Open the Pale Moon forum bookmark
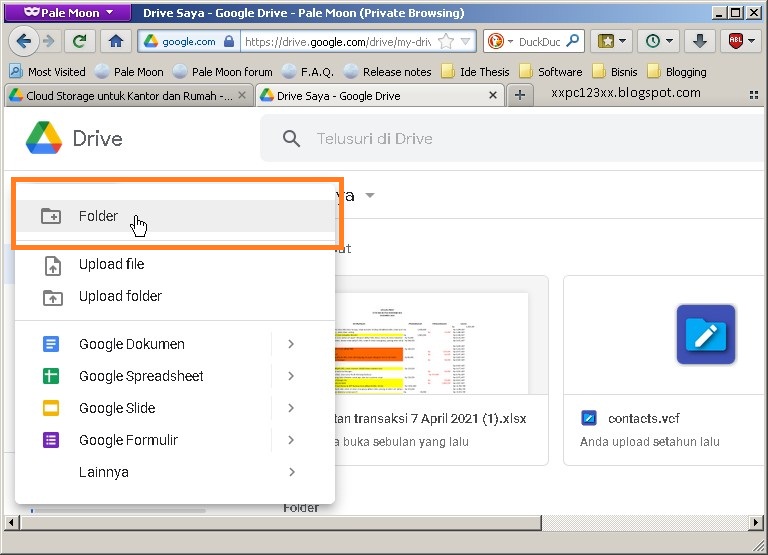The height and width of the screenshot is (555, 768). coord(222,72)
